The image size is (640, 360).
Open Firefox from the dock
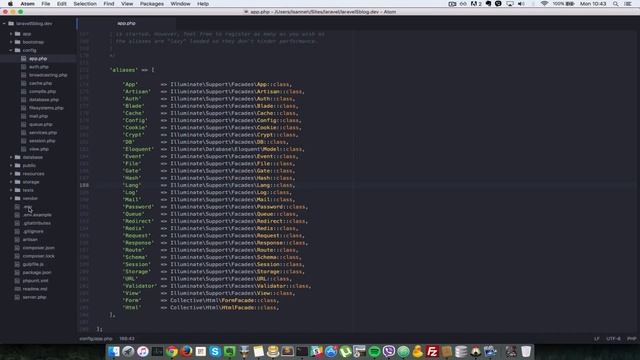(187, 351)
